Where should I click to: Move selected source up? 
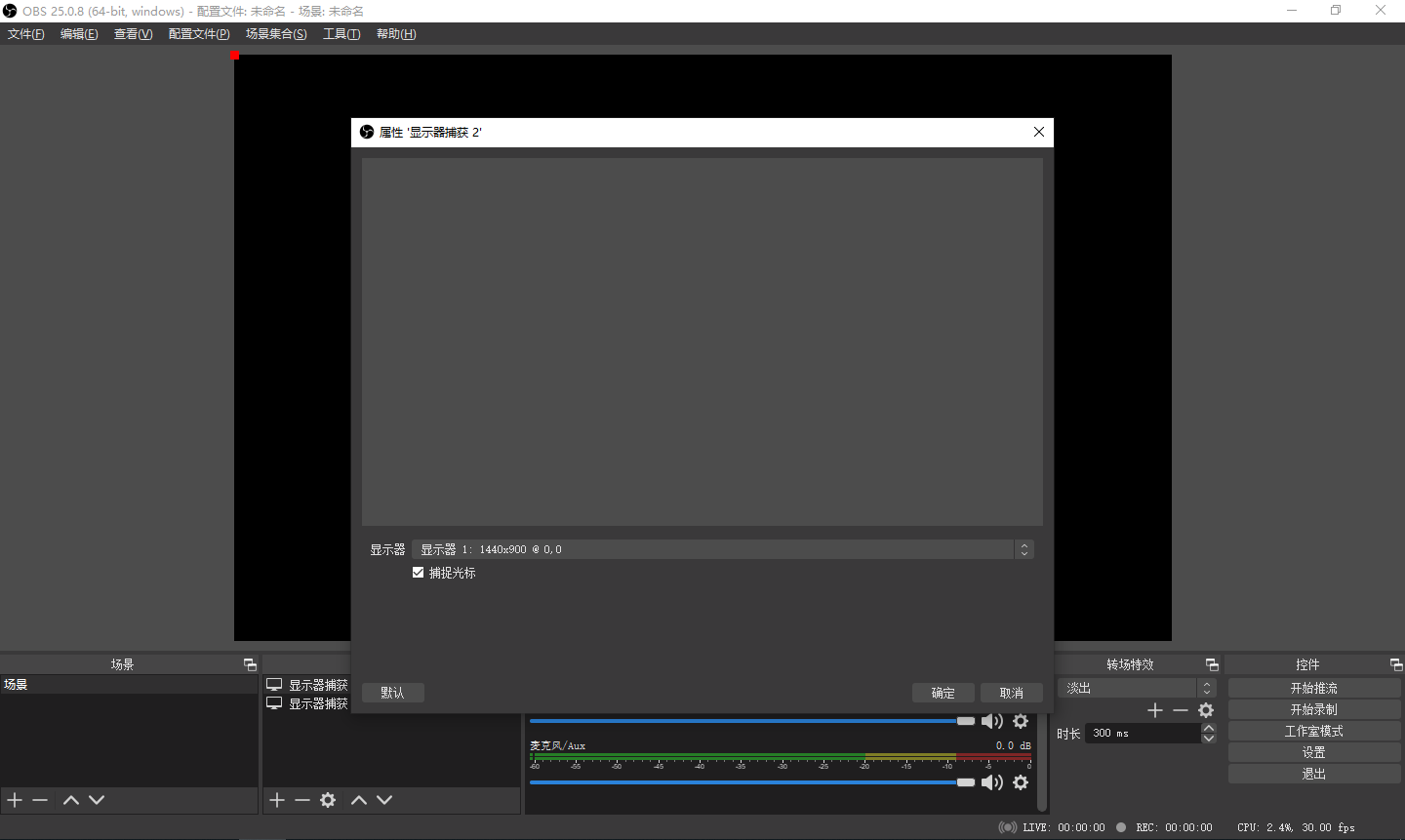[359, 800]
